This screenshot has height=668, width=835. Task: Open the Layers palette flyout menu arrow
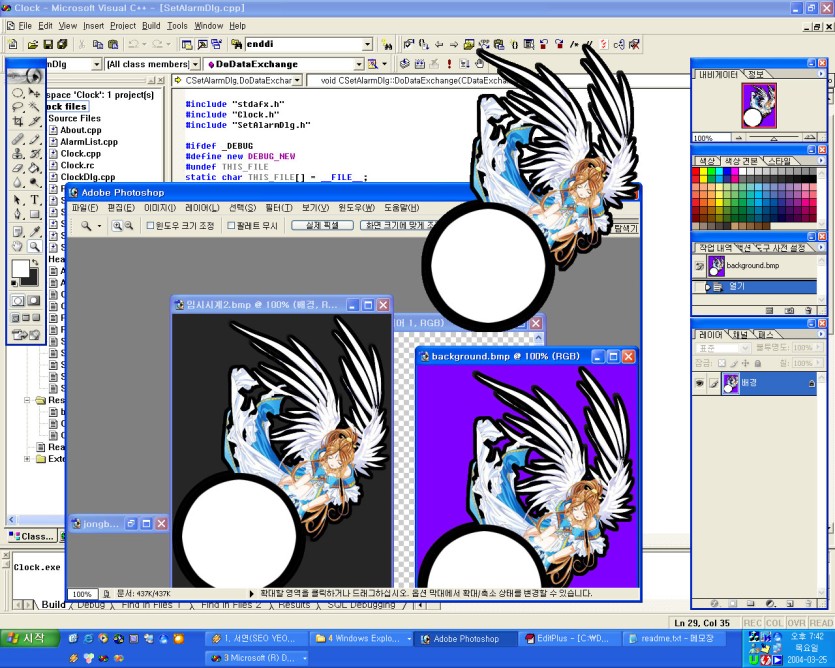click(821, 334)
